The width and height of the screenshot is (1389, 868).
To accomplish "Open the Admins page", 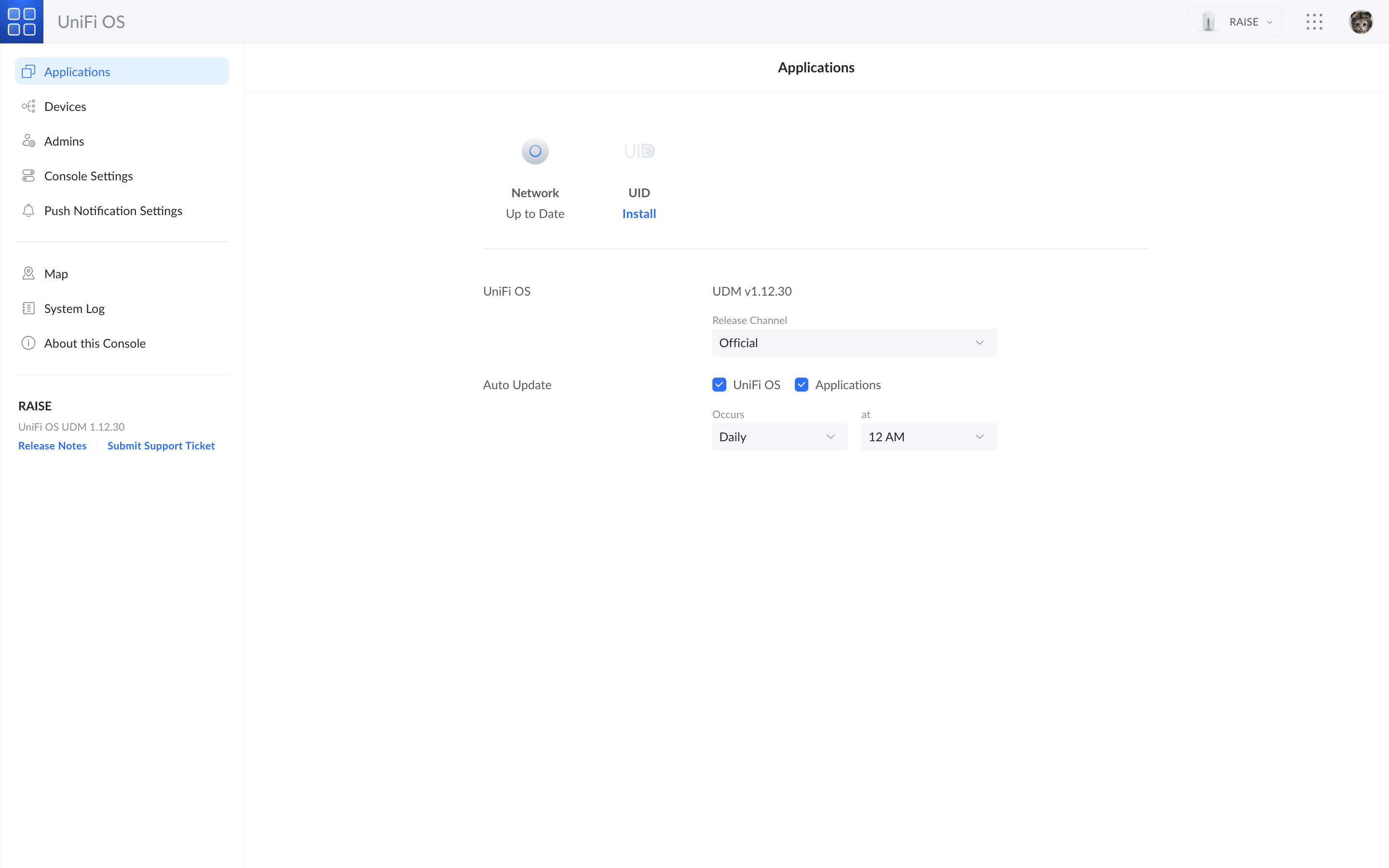I will click(x=122, y=141).
